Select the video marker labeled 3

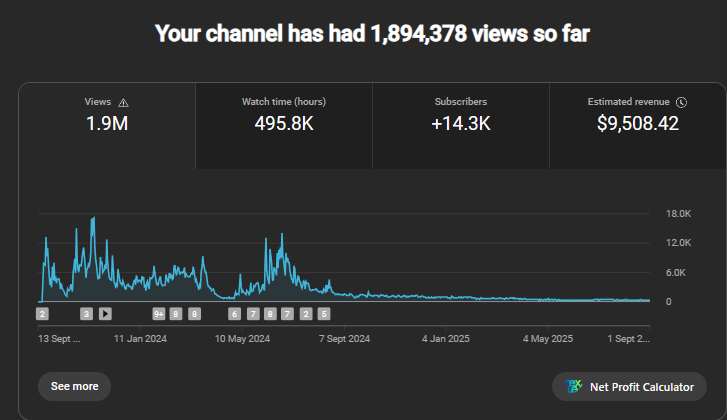[x=87, y=313]
